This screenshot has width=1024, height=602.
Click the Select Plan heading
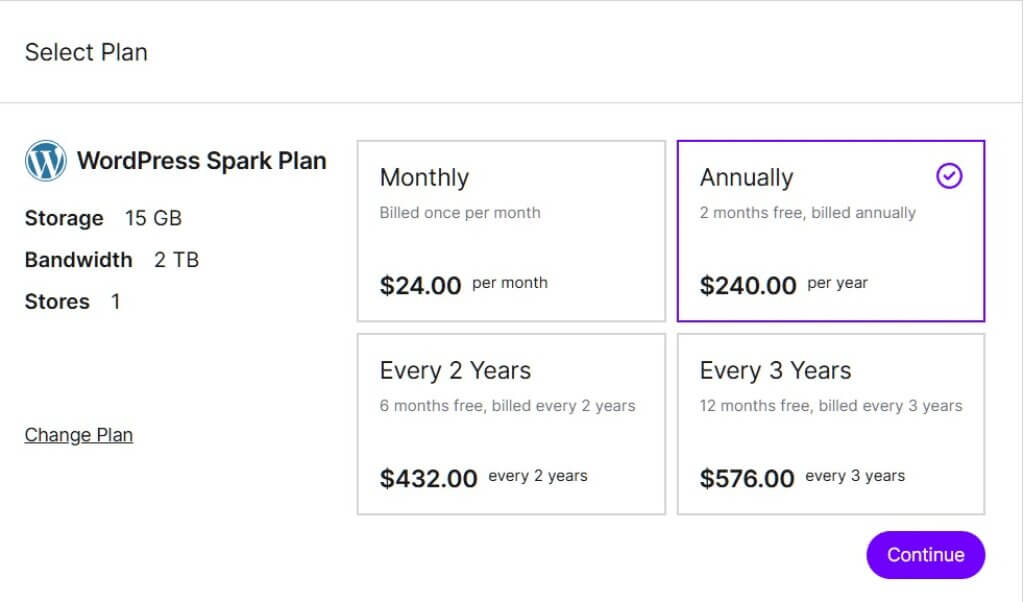coord(86,52)
